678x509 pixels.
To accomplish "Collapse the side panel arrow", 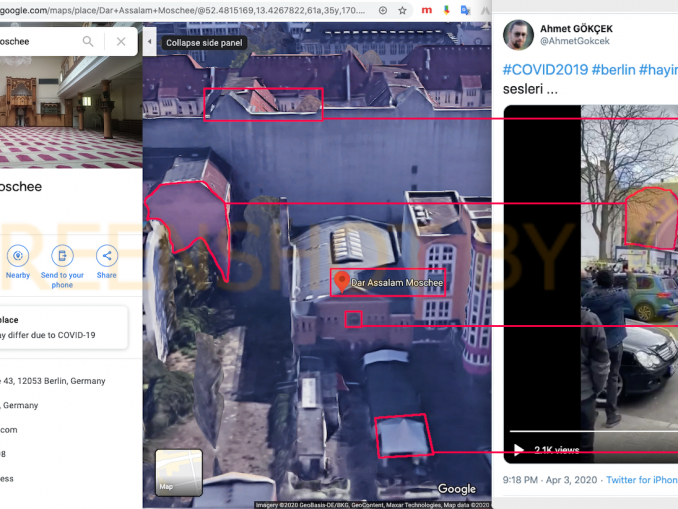I will click(149, 42).
